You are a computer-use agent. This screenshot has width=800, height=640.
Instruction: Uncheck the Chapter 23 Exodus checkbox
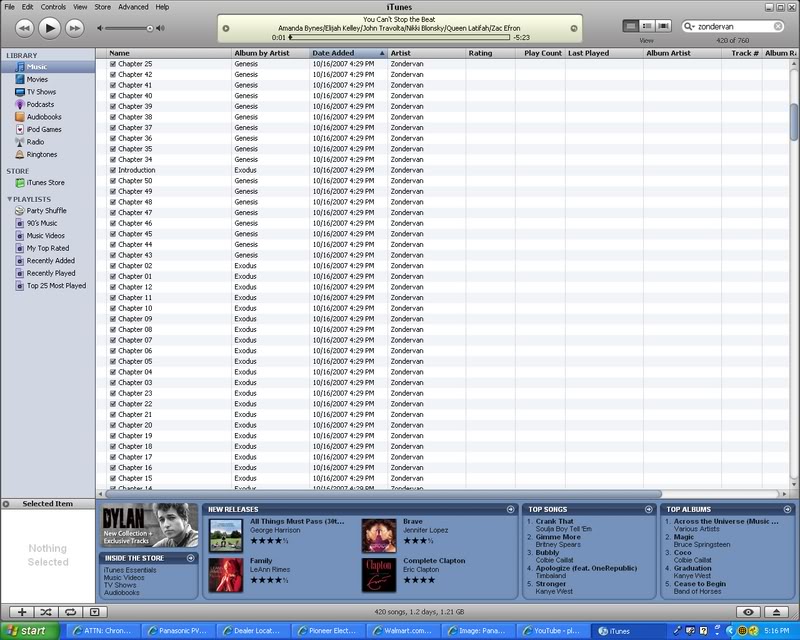(113, 393)
